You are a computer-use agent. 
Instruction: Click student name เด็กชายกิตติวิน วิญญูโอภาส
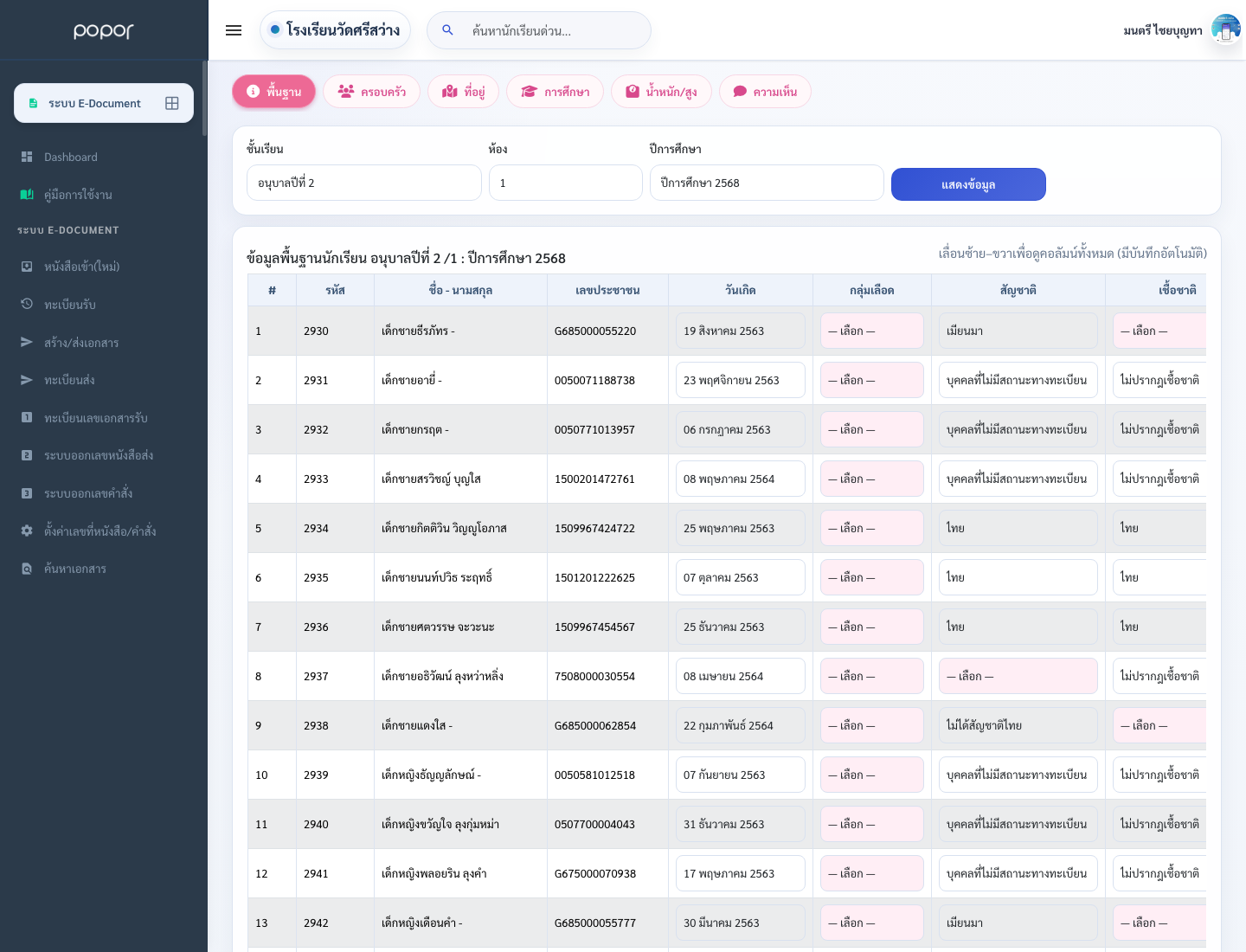[x=444, y=528]
